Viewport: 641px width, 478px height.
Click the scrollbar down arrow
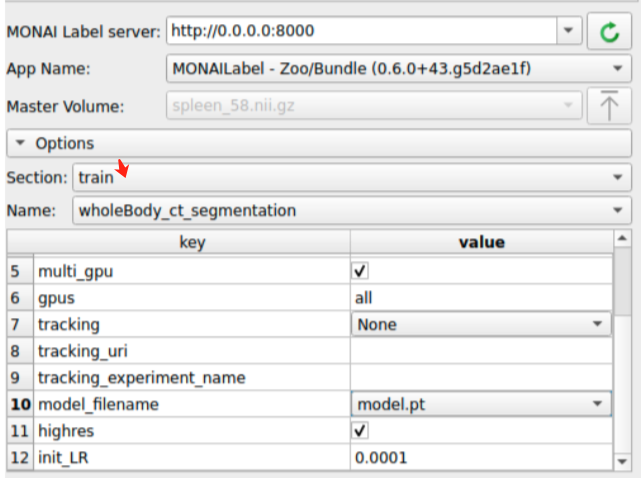pyautogui.click(x=622, y=461)
